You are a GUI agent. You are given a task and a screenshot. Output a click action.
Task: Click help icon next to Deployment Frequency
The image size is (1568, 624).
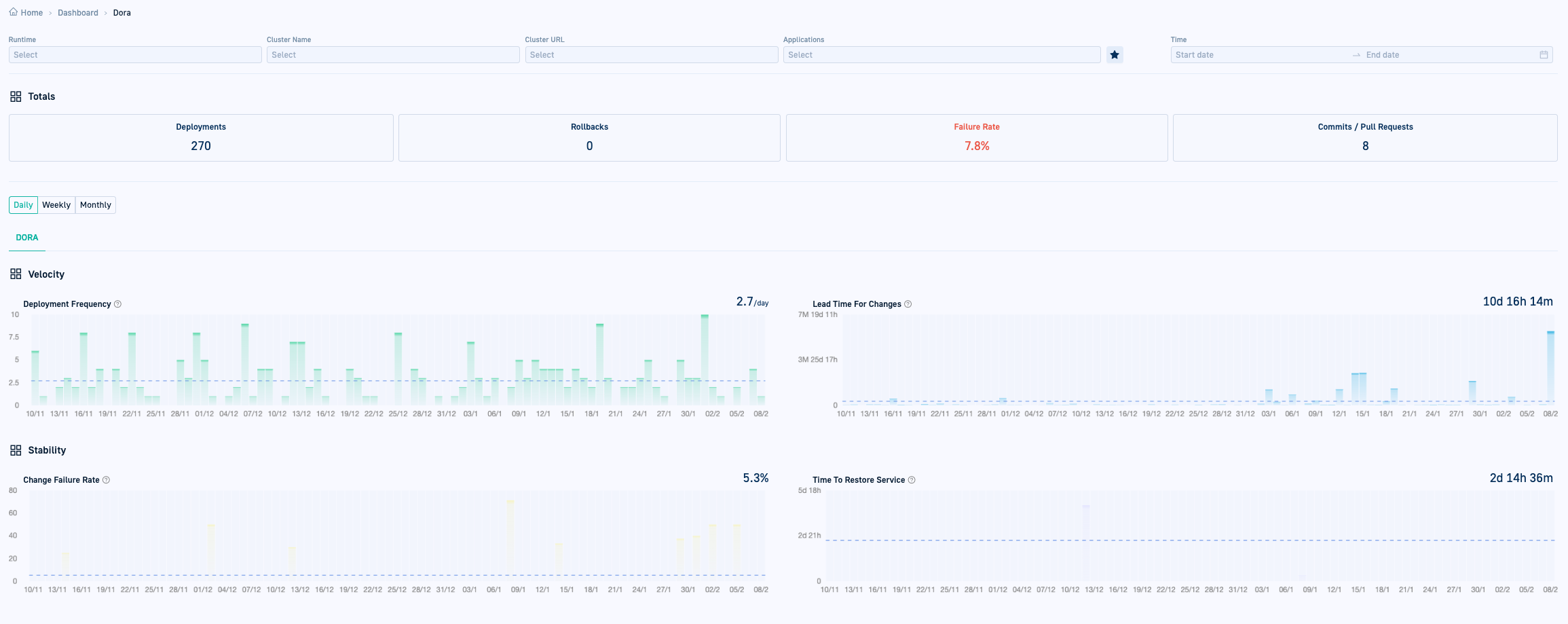click(118, 304)
